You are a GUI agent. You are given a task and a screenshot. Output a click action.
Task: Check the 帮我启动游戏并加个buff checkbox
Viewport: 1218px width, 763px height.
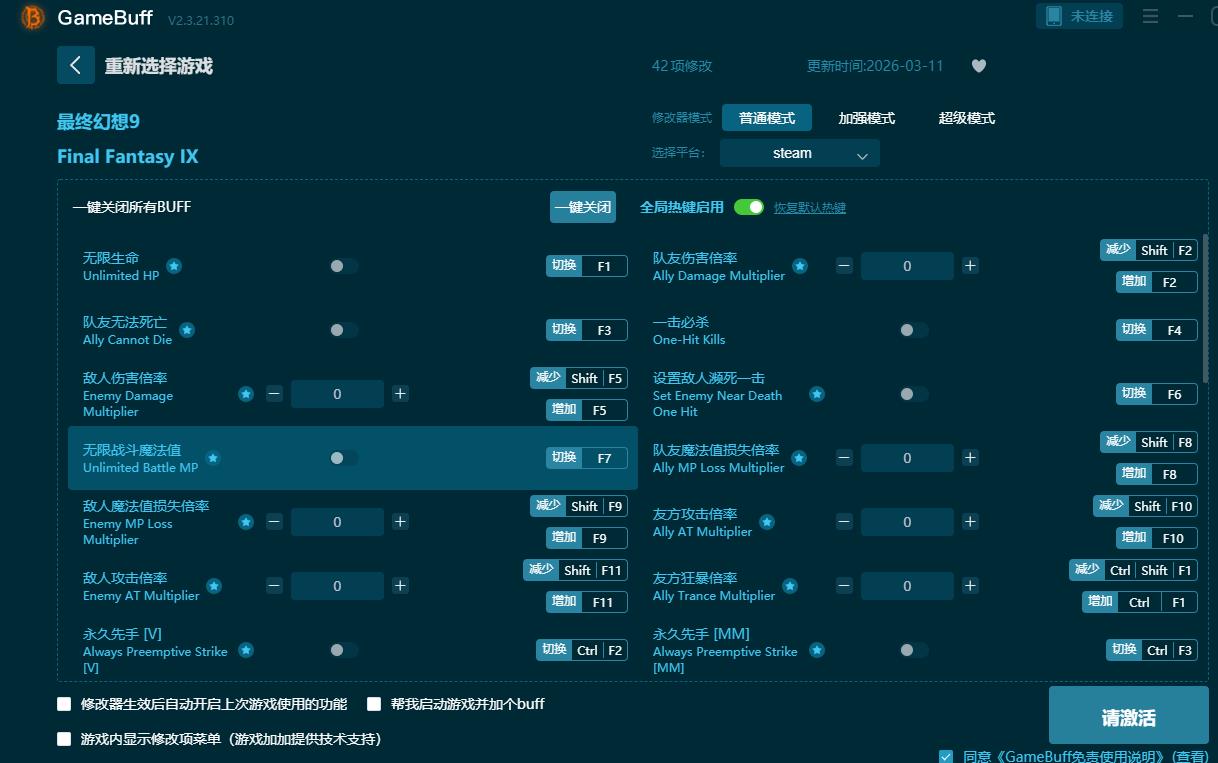[x=374, y=704]
